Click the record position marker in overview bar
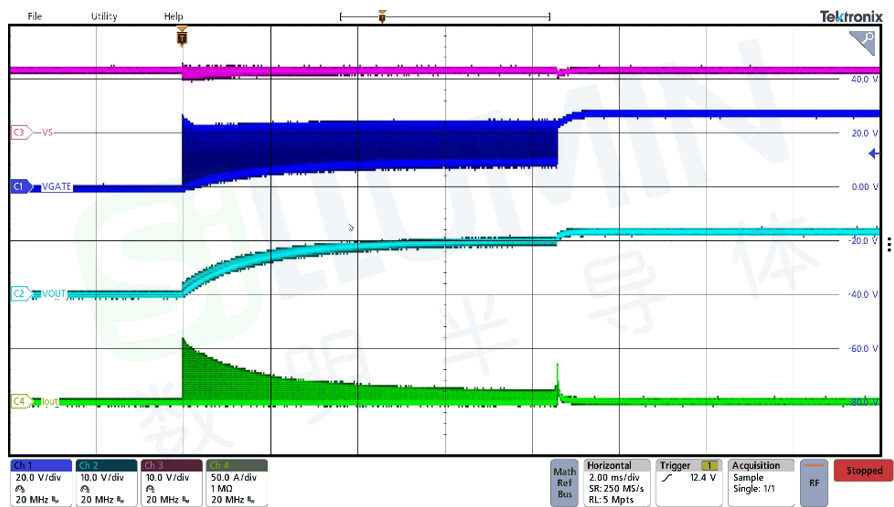The width and height of the screenshot is (894, 507). click(382, 16)
